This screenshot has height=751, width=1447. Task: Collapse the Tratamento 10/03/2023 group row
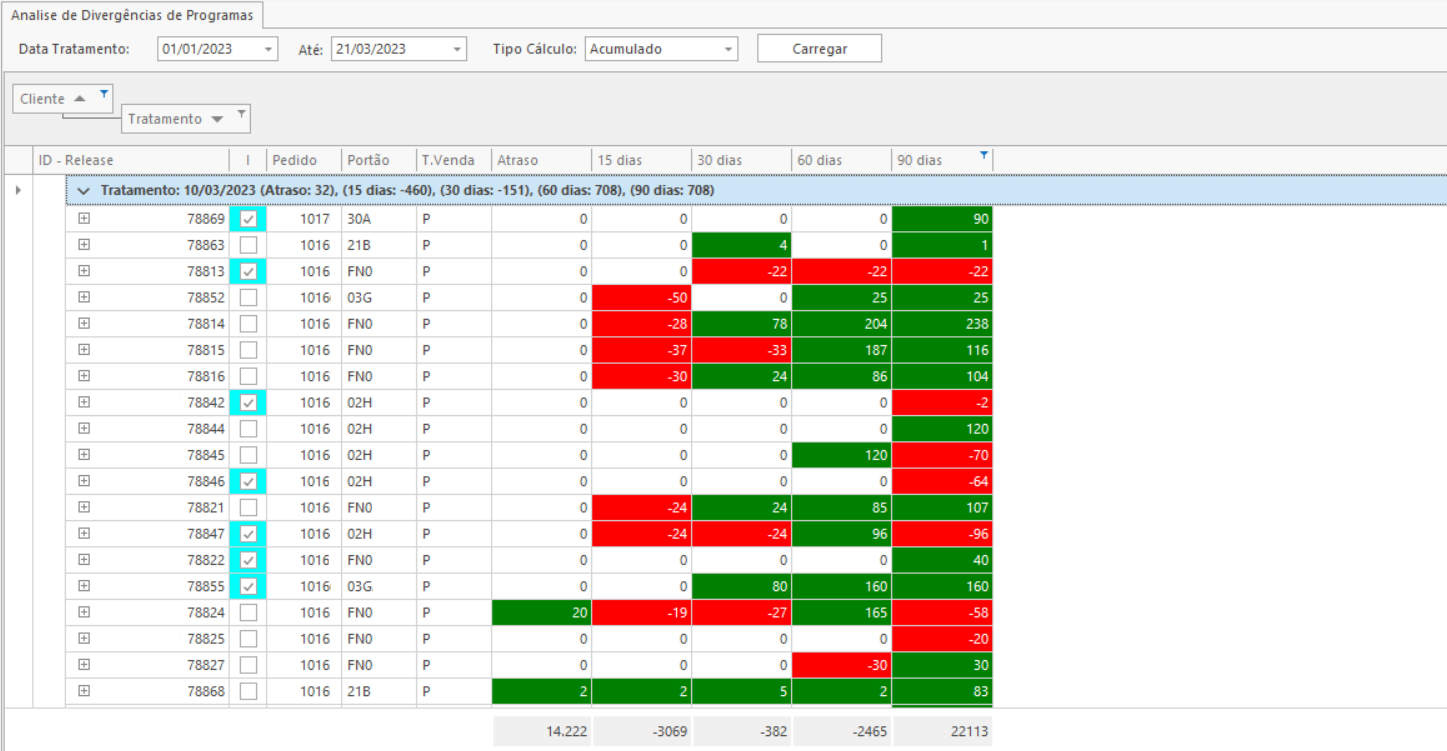tap(84, 190)
